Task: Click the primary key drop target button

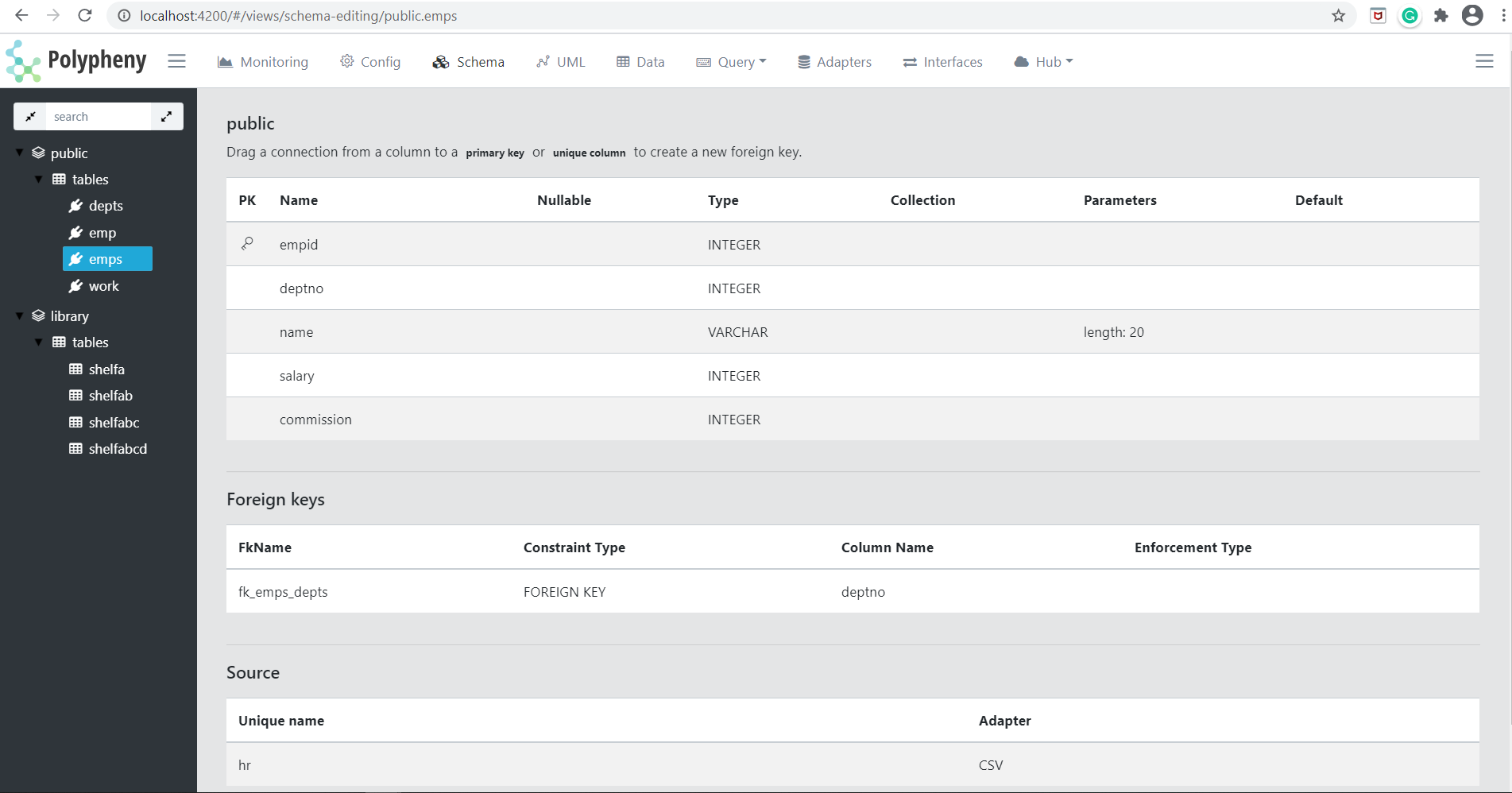Action: point(494,152)
